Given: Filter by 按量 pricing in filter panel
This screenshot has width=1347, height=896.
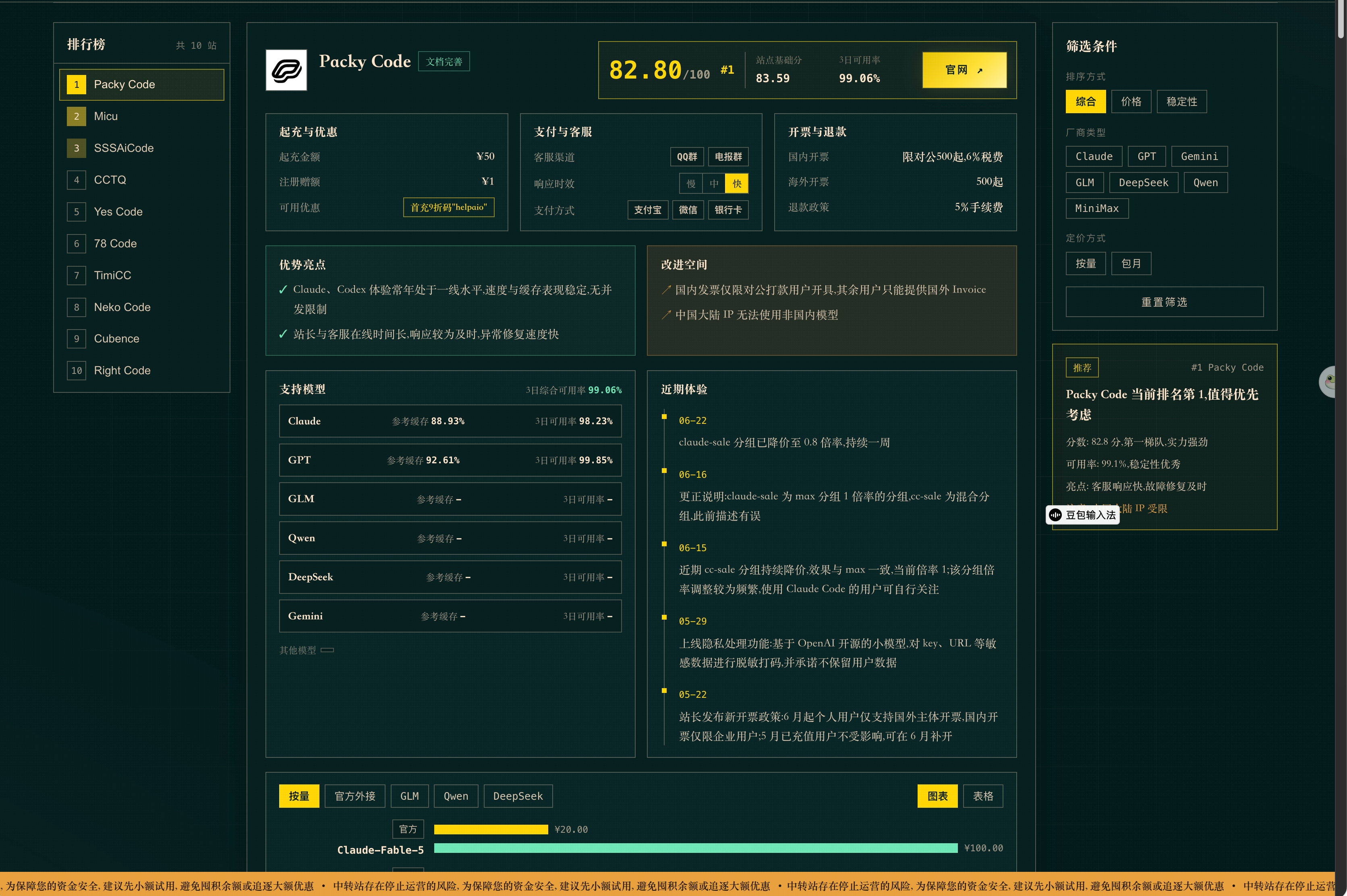Looking at the screenshot, I should (x=1085, y=263).
